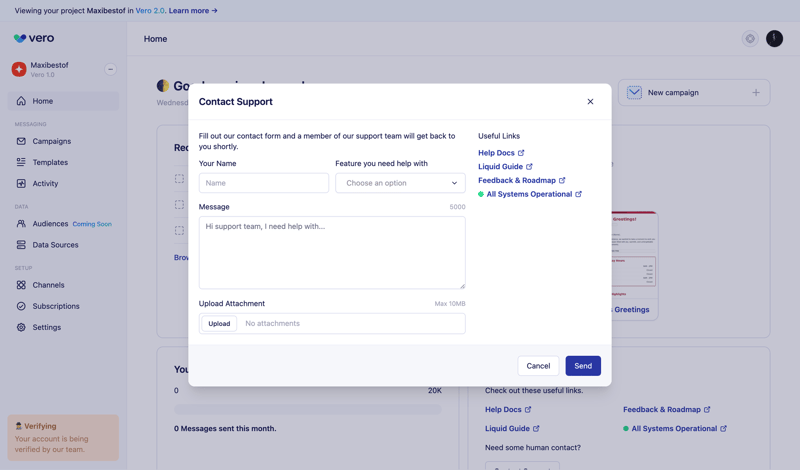Click the Settings gear icon in sidebar
The width and height of the screenshot is (800, 470).
[x=21, y=327]
